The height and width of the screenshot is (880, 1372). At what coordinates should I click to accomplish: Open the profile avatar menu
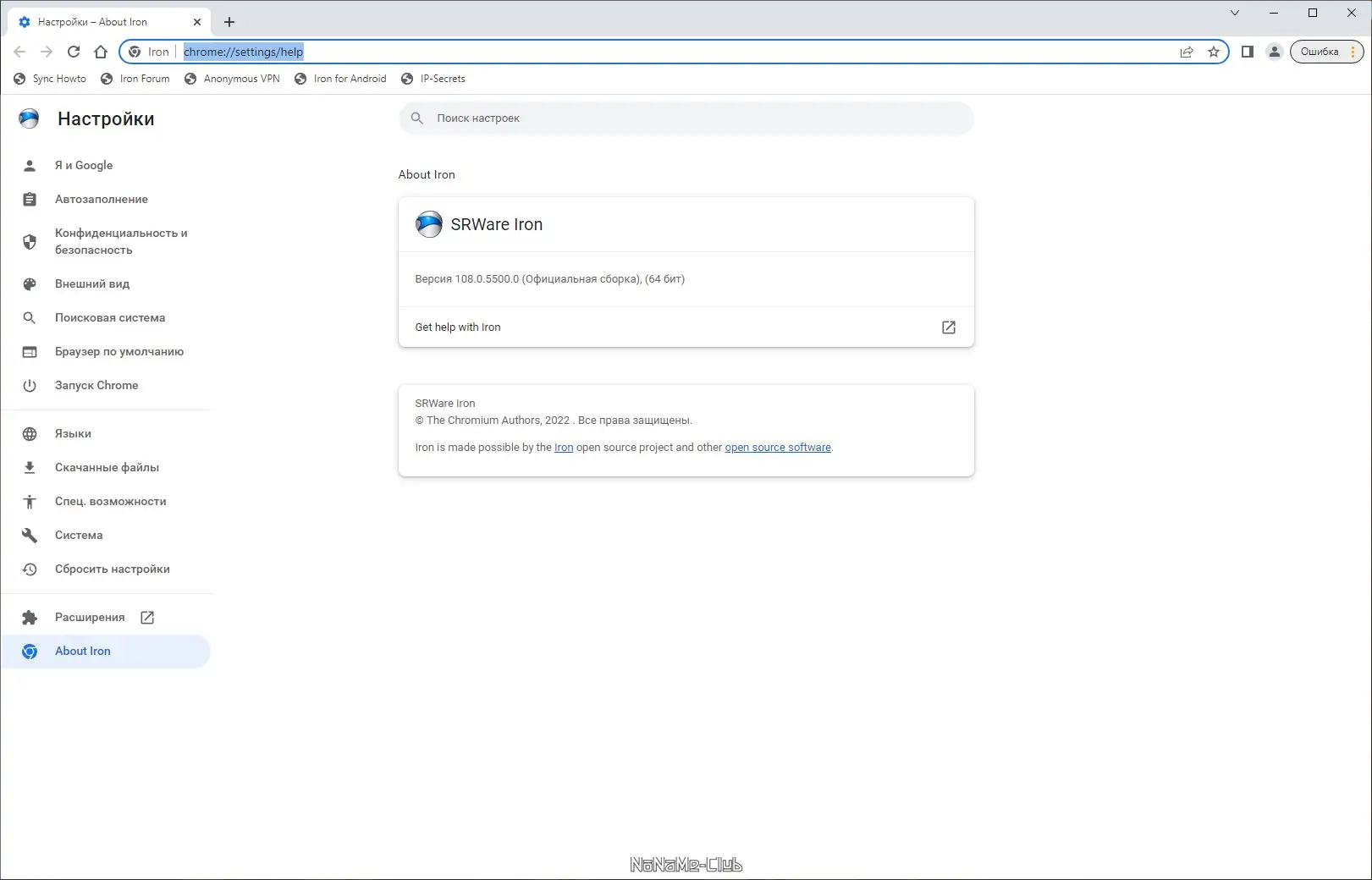pyautogui.click(x=1274, y=52)
